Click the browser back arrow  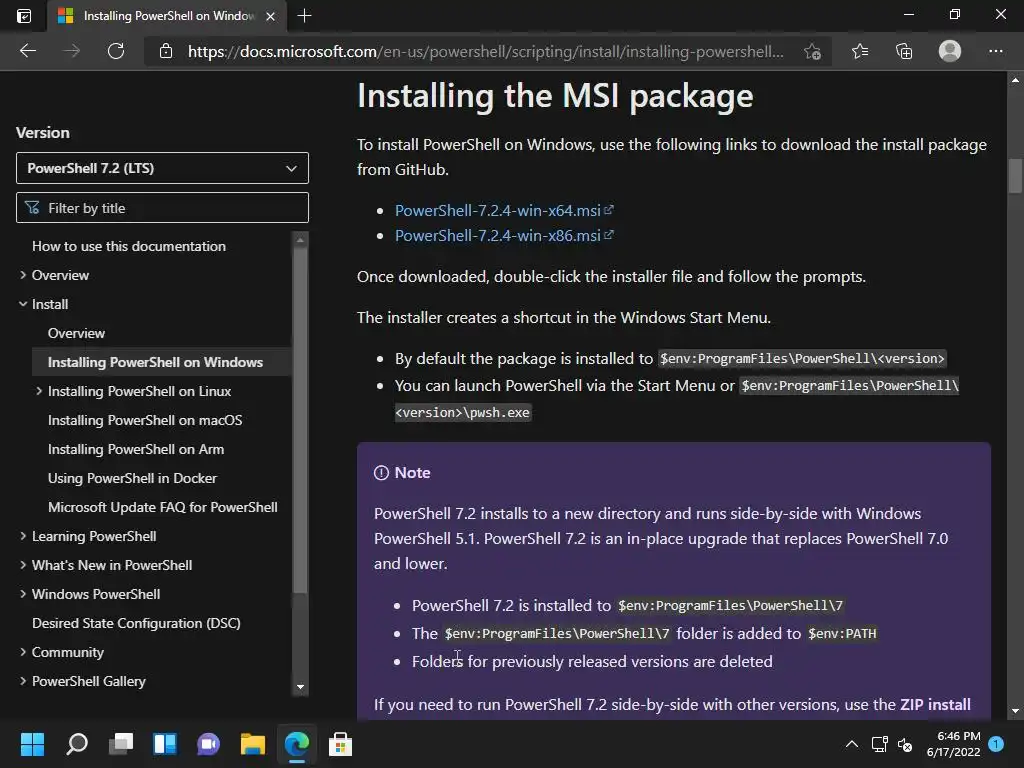[x=27, y=51]
